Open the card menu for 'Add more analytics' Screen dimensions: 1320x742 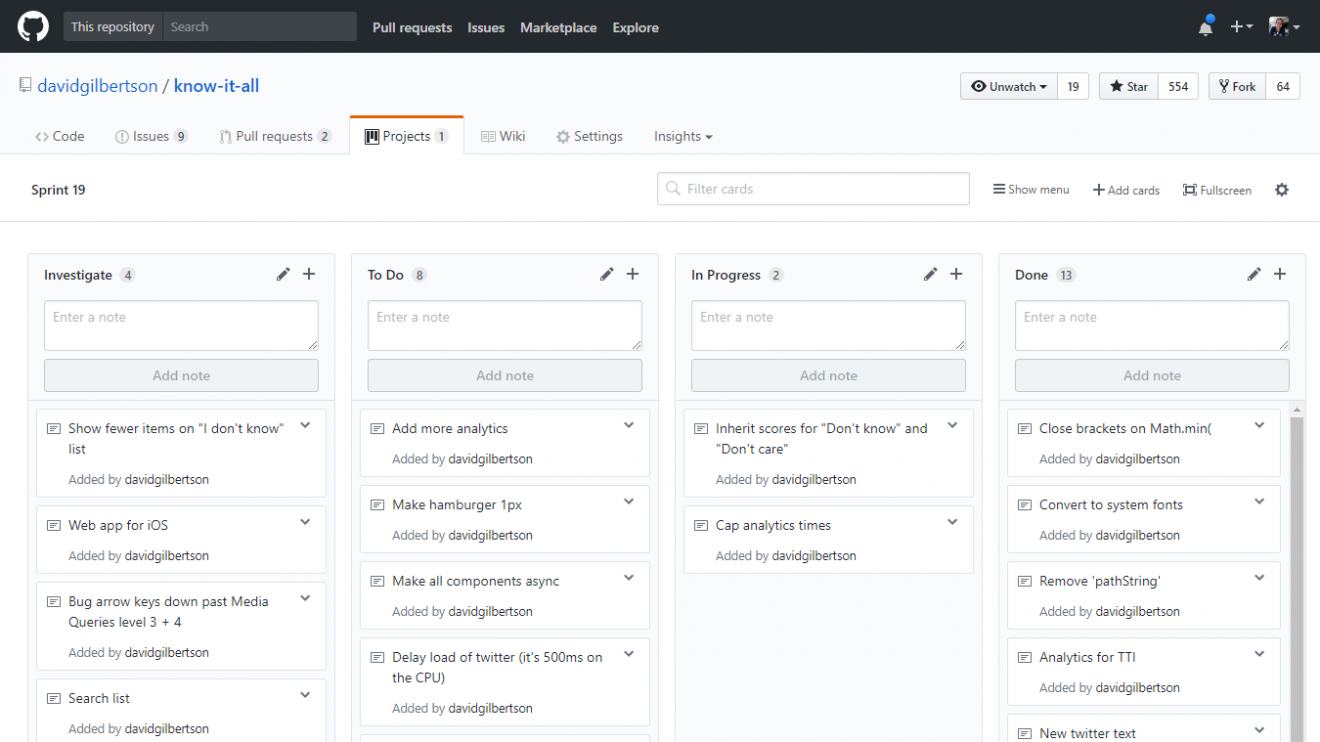coord(629,425)
